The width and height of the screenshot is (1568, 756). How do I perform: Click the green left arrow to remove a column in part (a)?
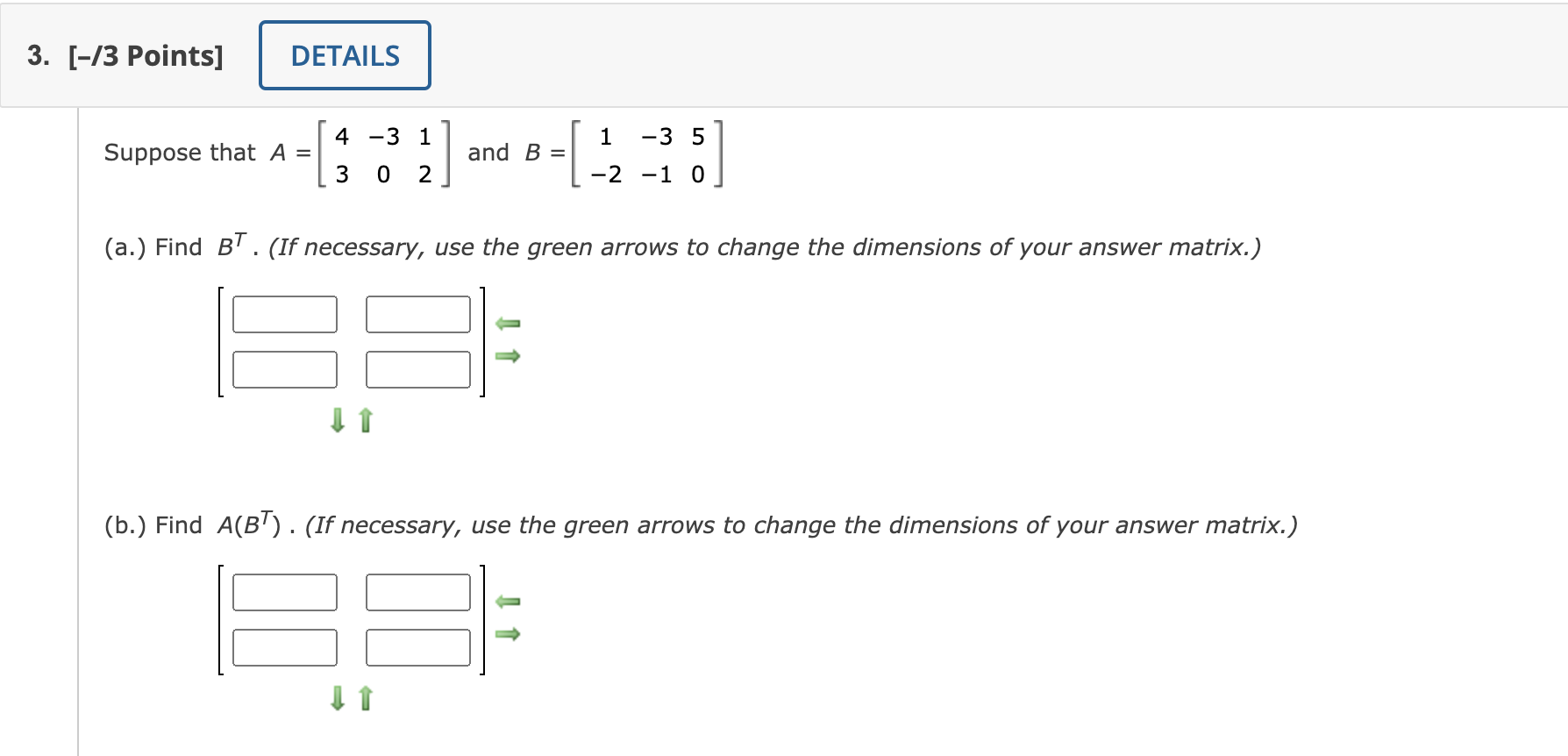tap(509, 324)
